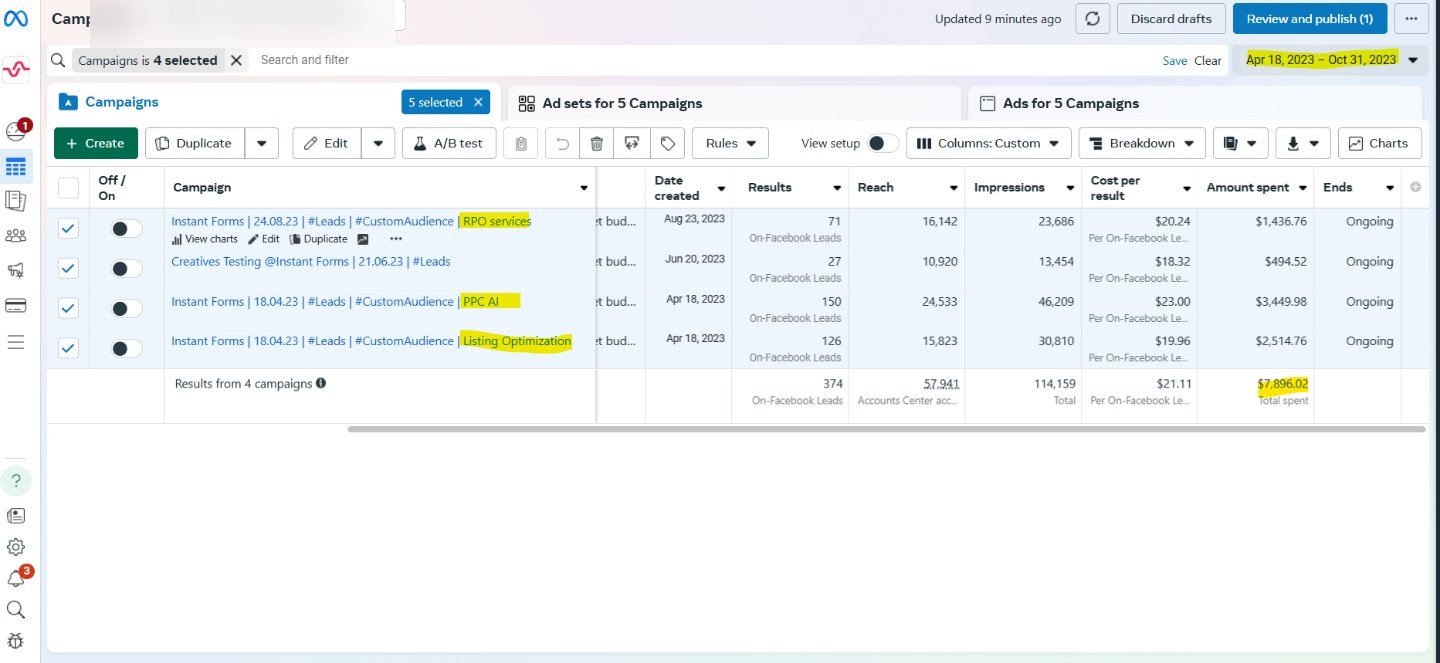This screenshot has width=1440, height=663.
Task: Open the advertising megaphone icon in sidebar
Action: pos(16,270)
